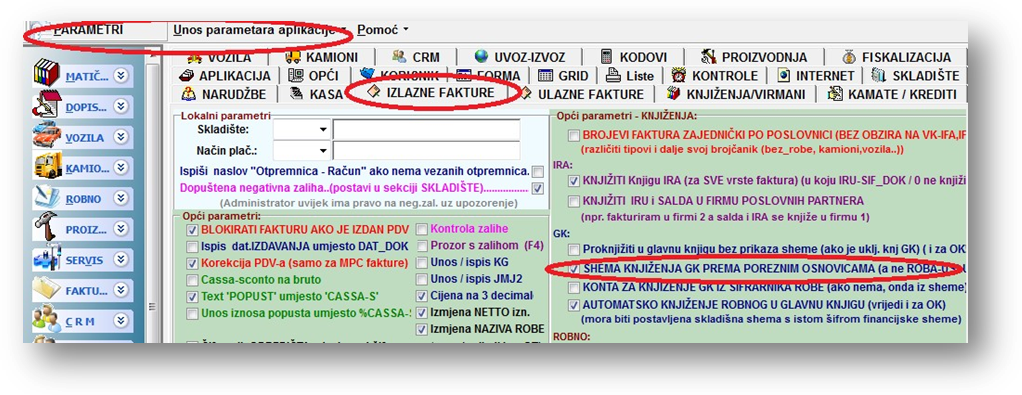Enable Unos / ispis JMJ2 checkbox

pyautogui.click(x=422, y=279)
